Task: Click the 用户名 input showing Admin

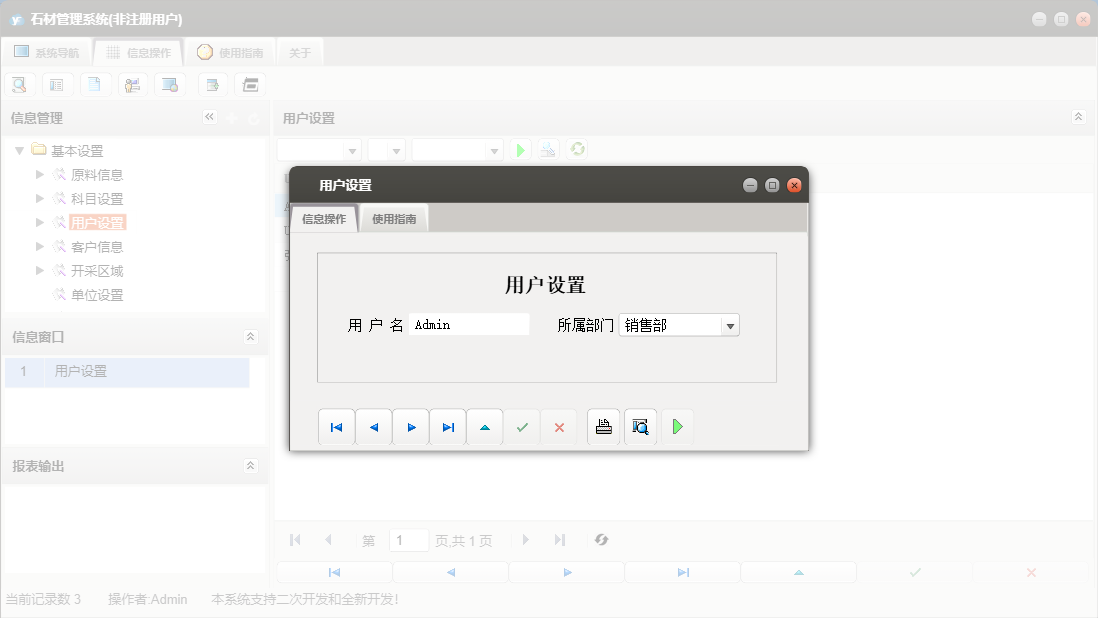Action: coord(468,324)
